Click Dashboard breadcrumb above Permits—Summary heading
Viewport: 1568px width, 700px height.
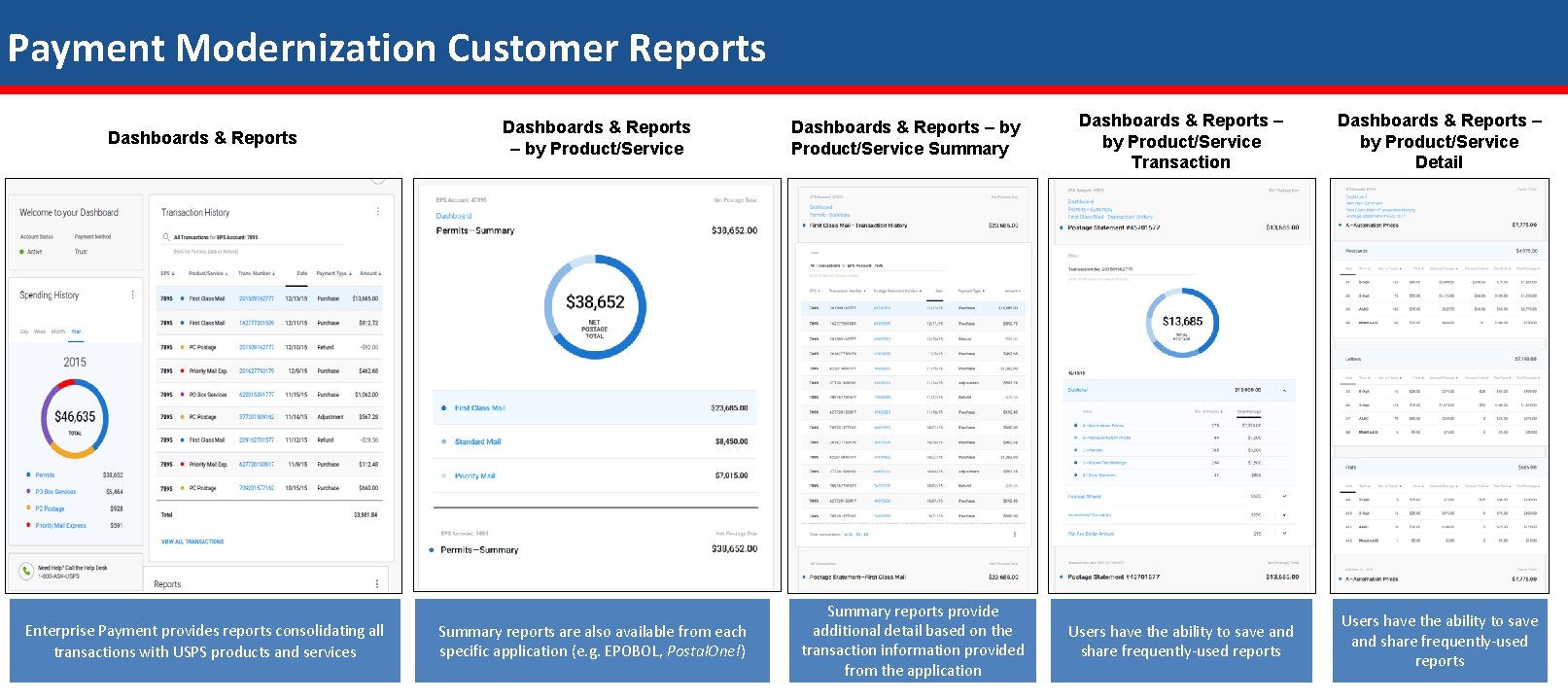[454, 216]
